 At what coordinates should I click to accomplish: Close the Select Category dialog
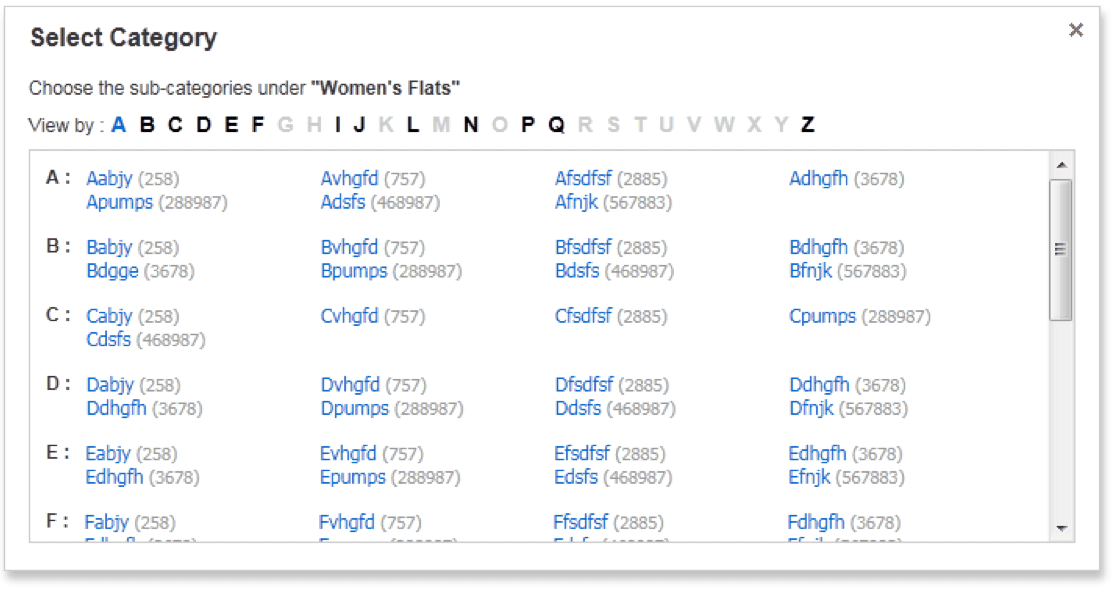(x=1076, y=30)
